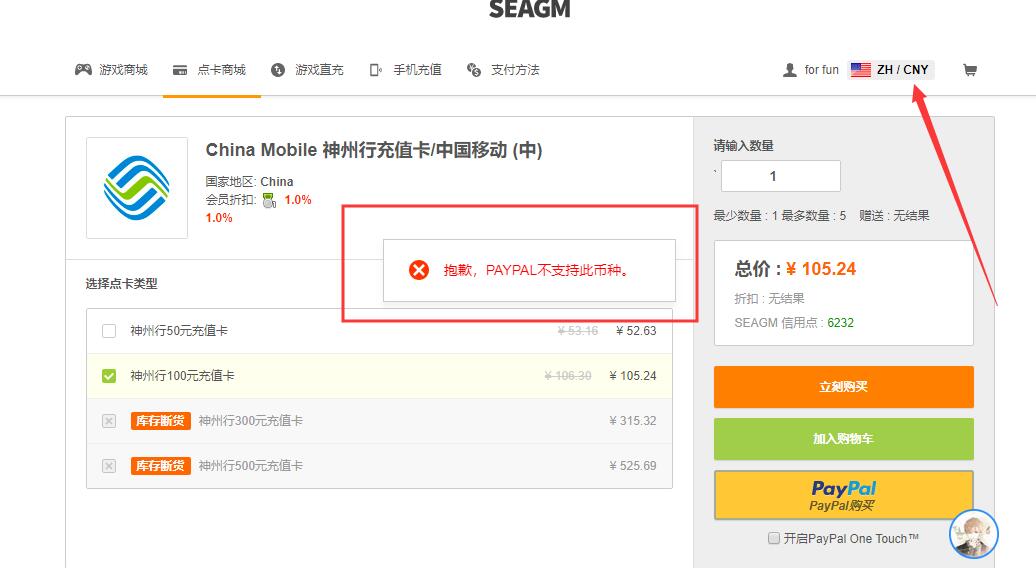Click 加入购物车 button
Image resolution: width=1036 pixels, height=568 pixels.
point(844,439)
